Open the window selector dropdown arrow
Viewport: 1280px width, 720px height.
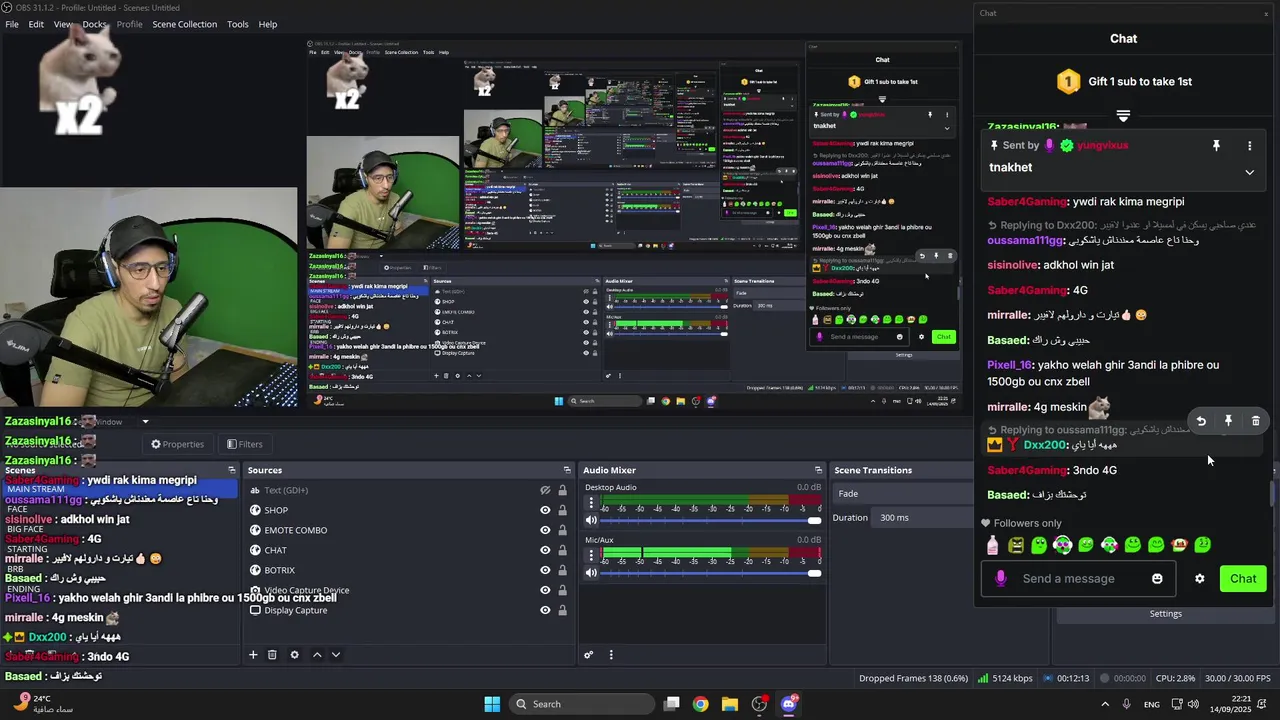click(x=144, y=422)
